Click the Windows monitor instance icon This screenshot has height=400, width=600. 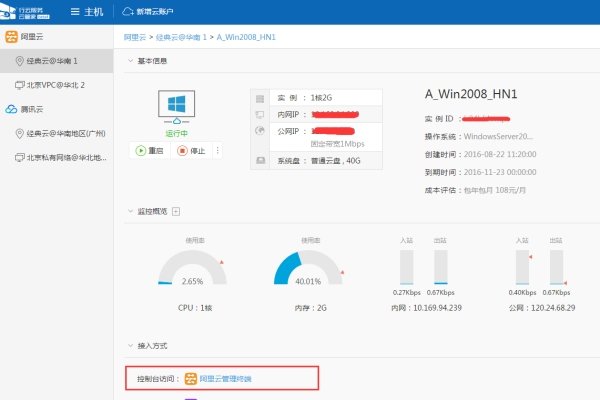click(x=176, y=107)
